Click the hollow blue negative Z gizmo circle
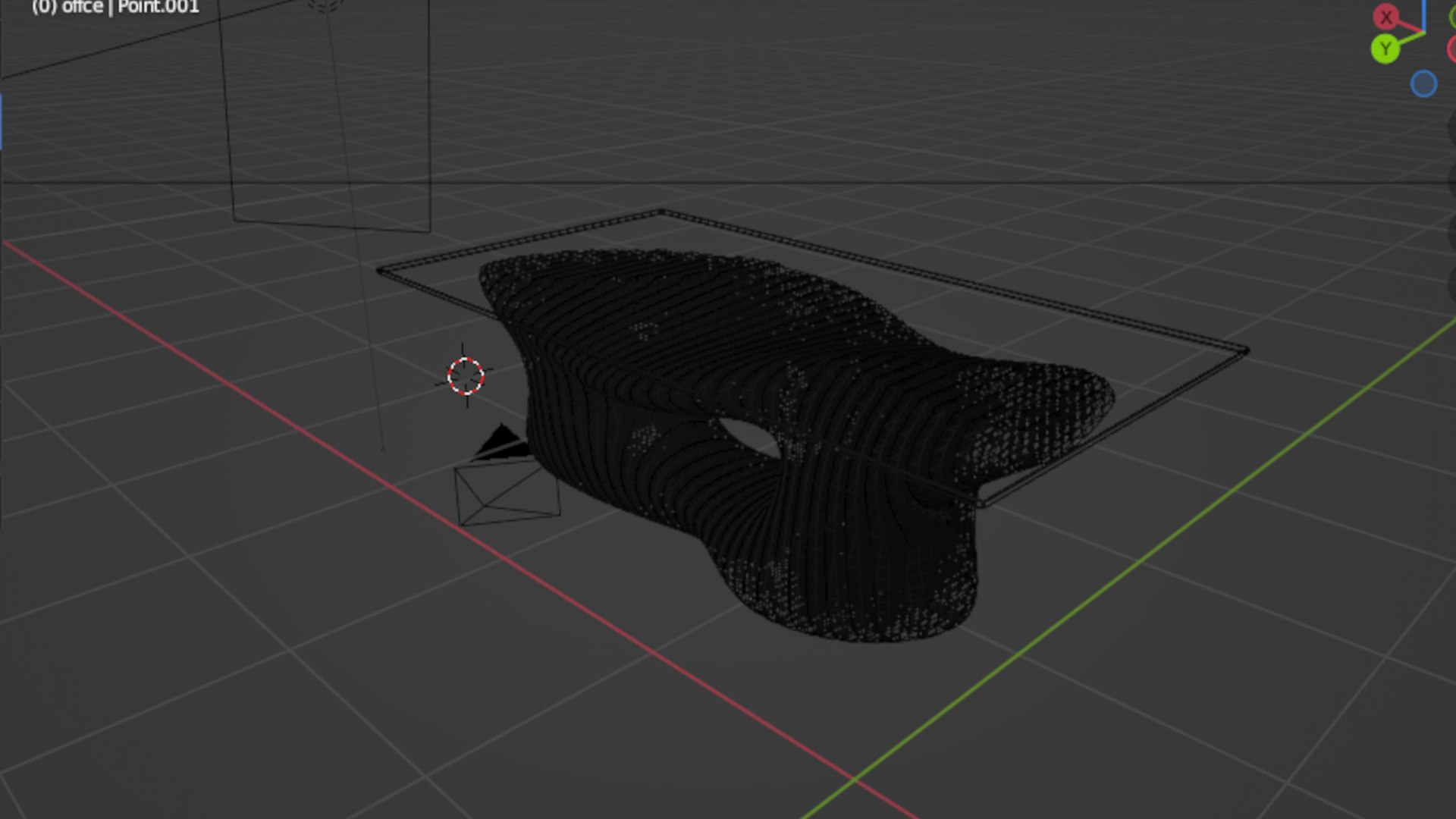Image resolution: width=1456 pixels, height=819 pixels. pyautogui.click(x=1423, y=83)
